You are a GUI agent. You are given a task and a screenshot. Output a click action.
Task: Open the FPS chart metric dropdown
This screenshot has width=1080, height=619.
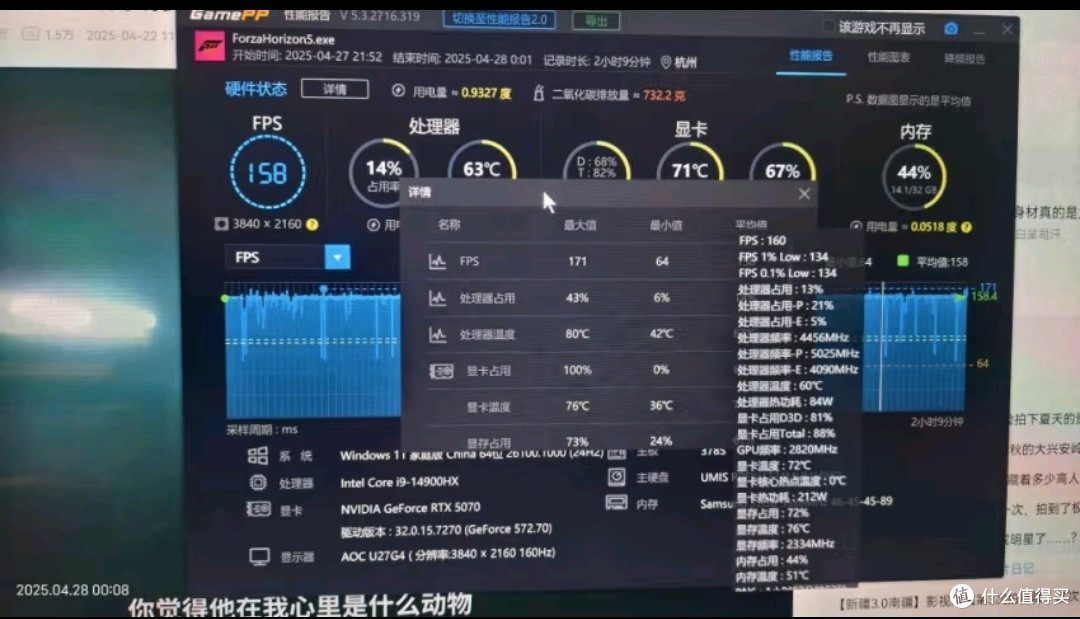[338, 258]
